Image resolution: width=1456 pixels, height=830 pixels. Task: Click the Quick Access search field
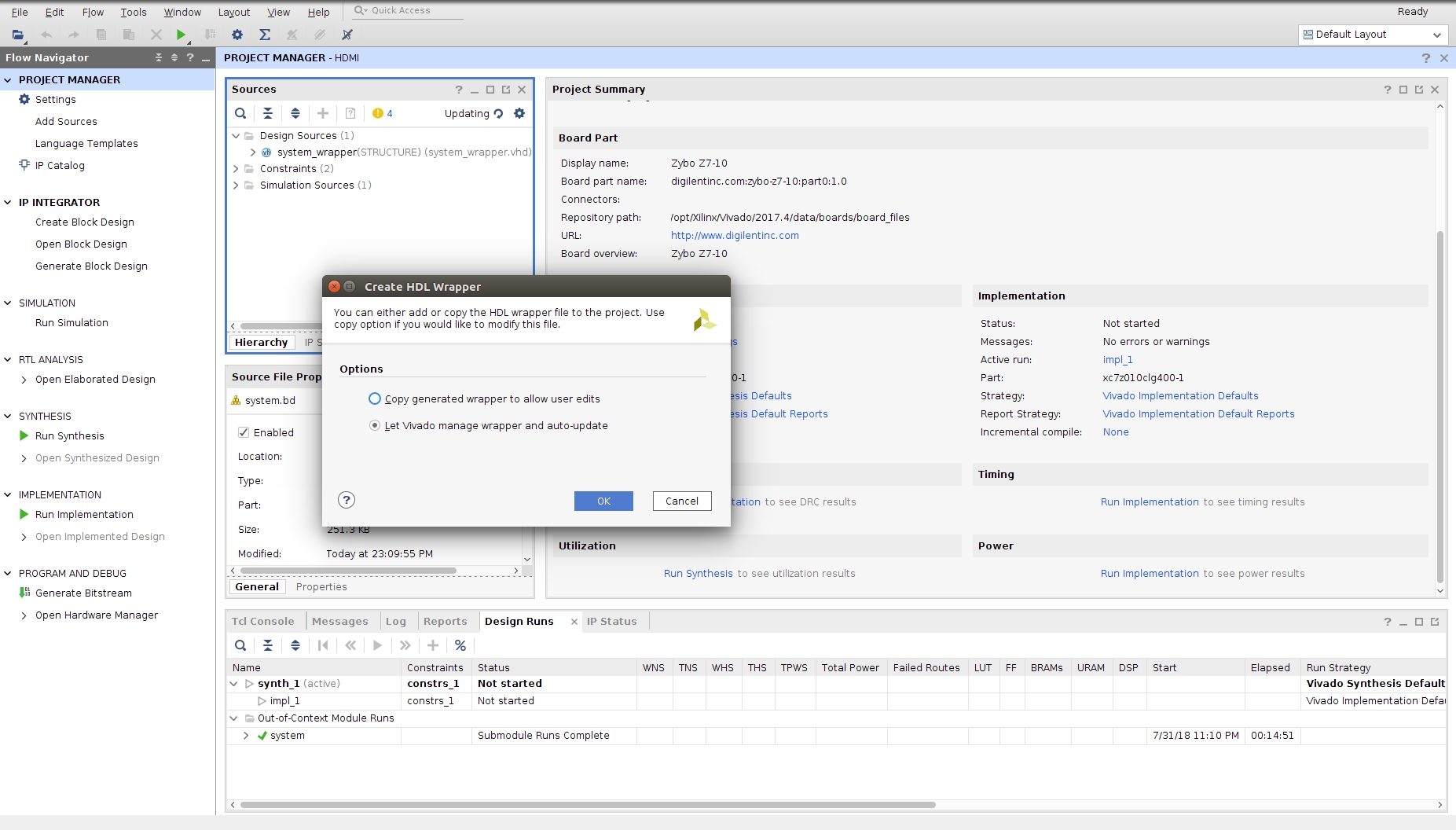(409, 10)
